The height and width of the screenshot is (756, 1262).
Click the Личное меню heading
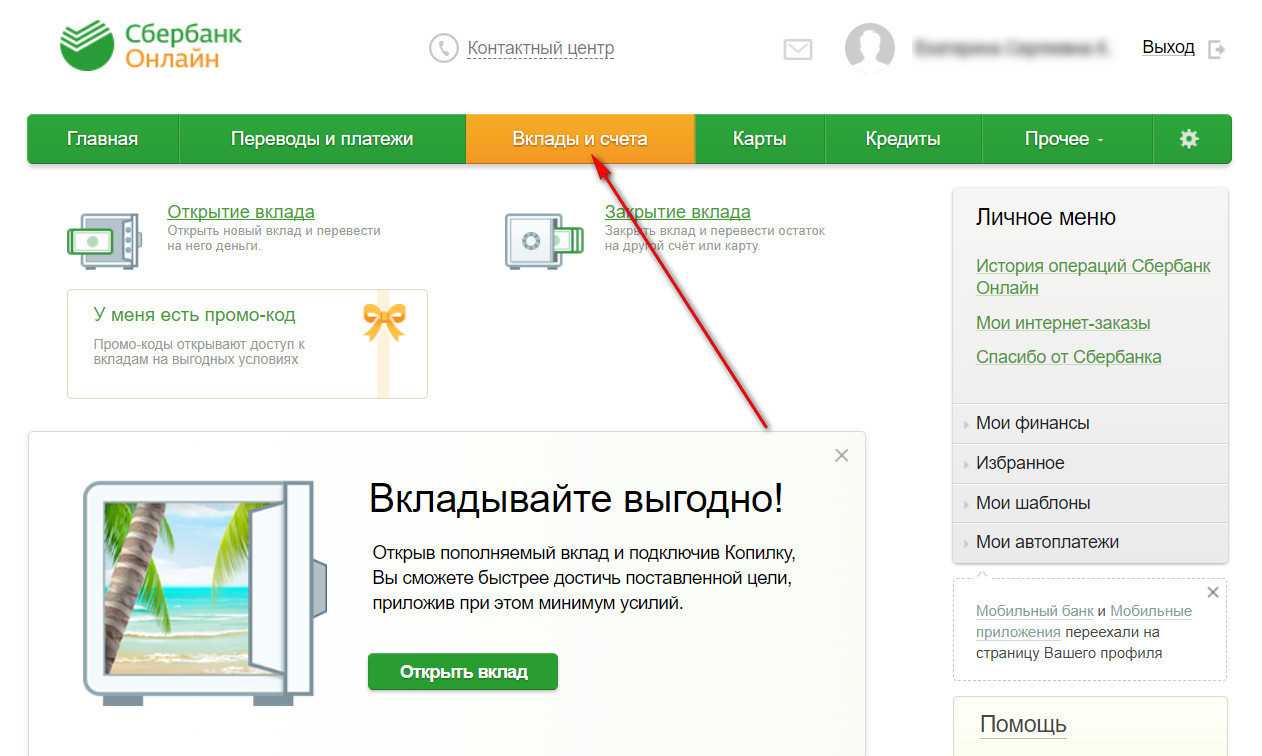[1046, 217]
